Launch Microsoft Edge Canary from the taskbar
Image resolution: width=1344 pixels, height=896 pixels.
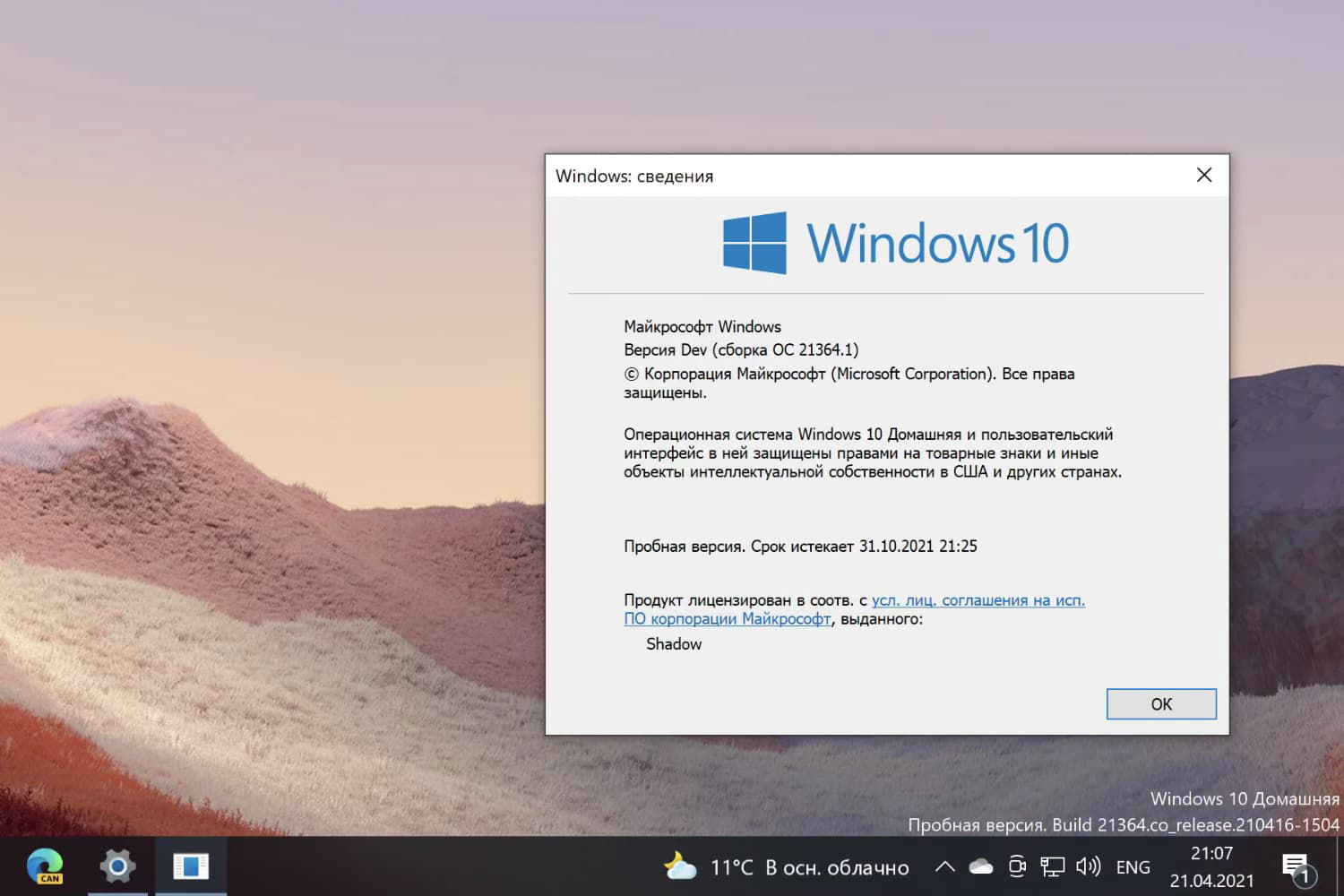(47, 866)
